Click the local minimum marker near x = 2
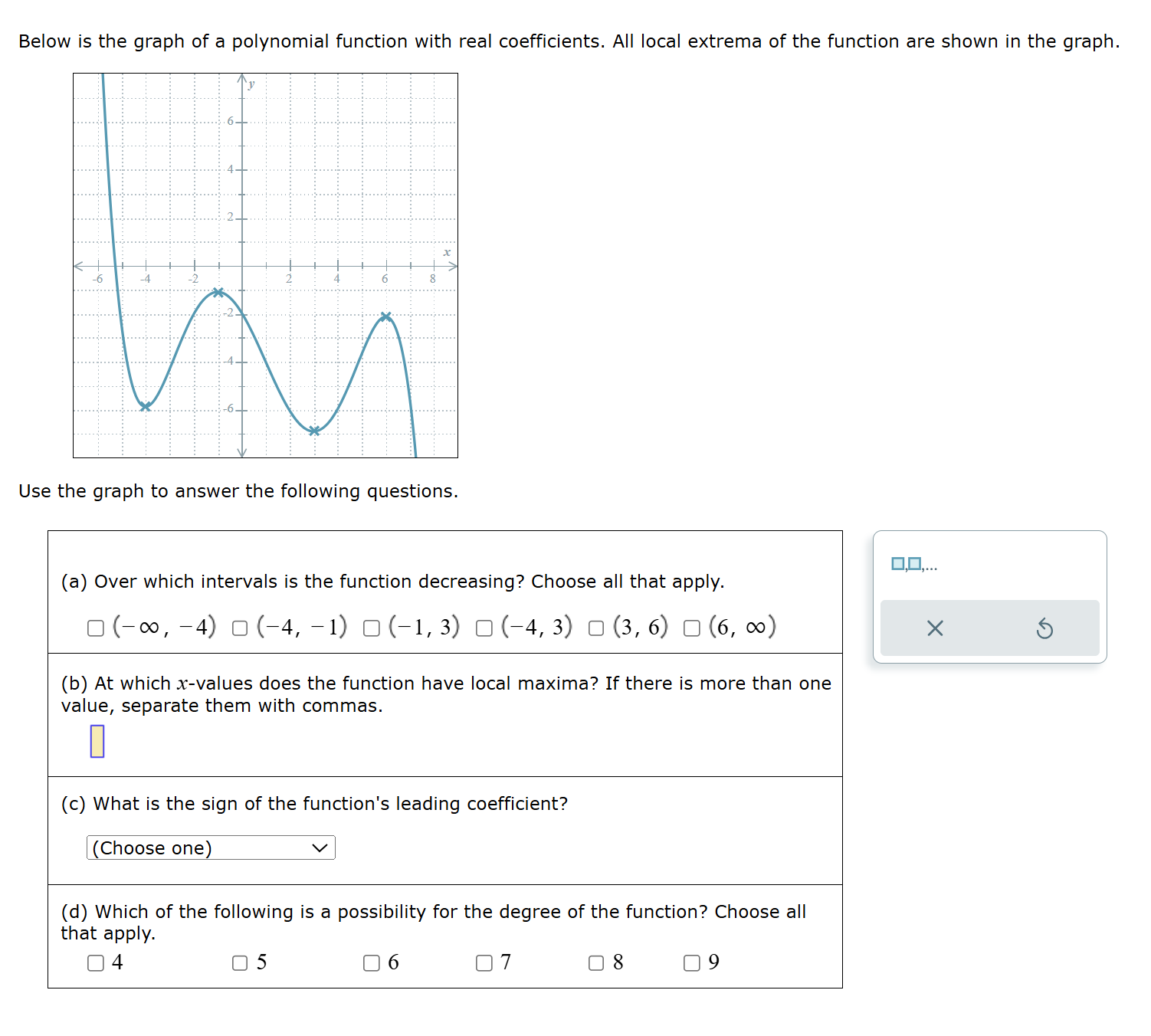This screenshot has width=1151, height=1036. click(x=313, y=431)
